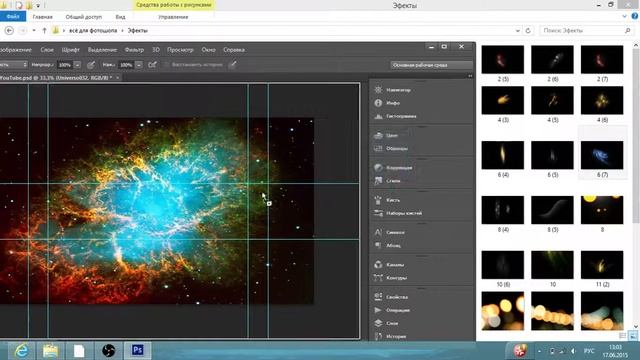Click tablet pressure size icon after Восстановить историю
This screenshot has width=640, height=360.
pyautogui.click(x=232, y=64)
